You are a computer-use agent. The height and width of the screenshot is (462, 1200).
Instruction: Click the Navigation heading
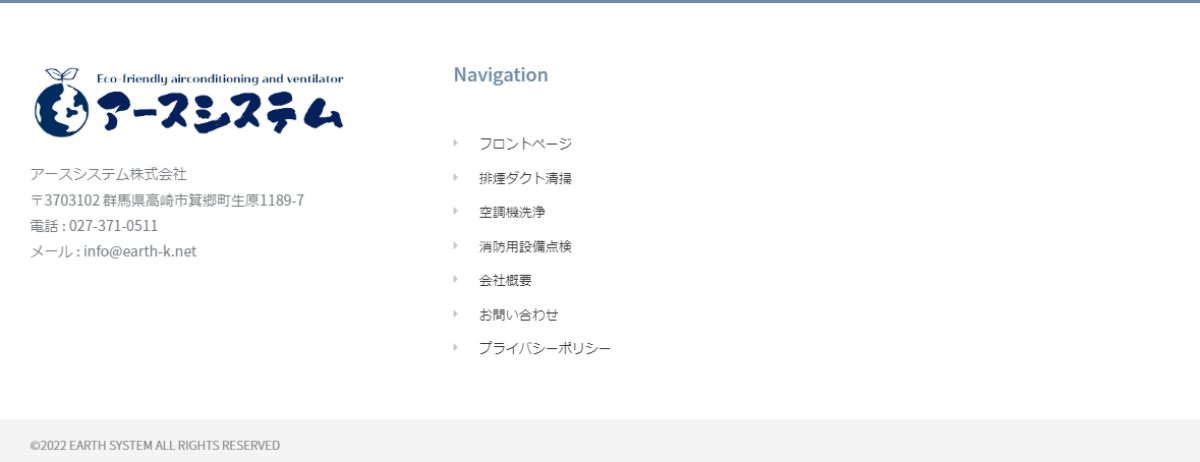click(501, 75)
